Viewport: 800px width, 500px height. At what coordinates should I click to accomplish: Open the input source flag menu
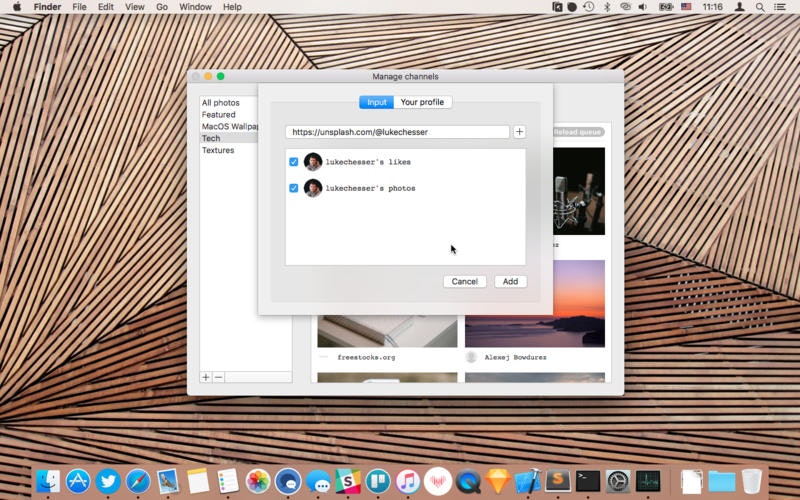[686, 7]
